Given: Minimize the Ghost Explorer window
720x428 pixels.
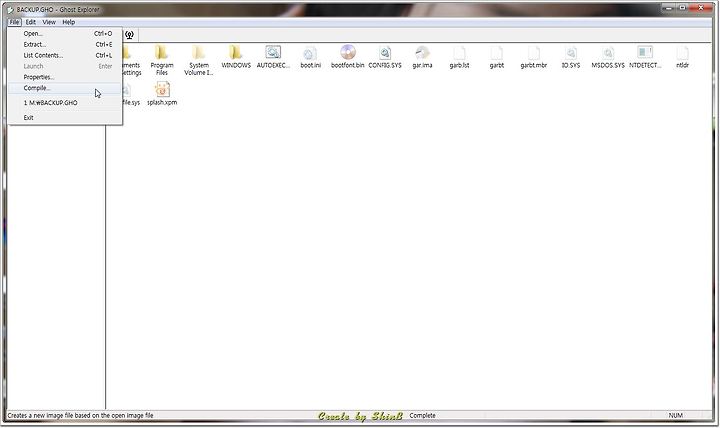Looking at the screenshot, I should coord(669,8).
